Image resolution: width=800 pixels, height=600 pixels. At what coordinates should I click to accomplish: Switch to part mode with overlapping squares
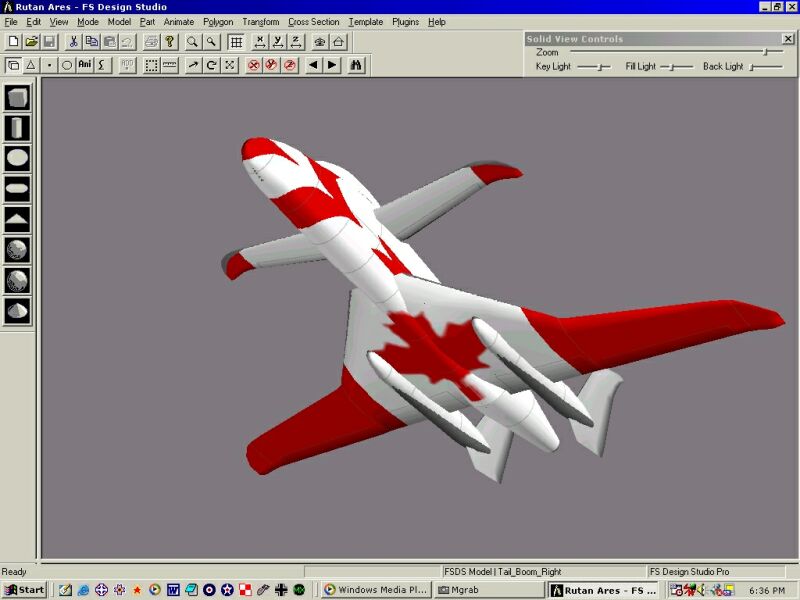point(14,65)
